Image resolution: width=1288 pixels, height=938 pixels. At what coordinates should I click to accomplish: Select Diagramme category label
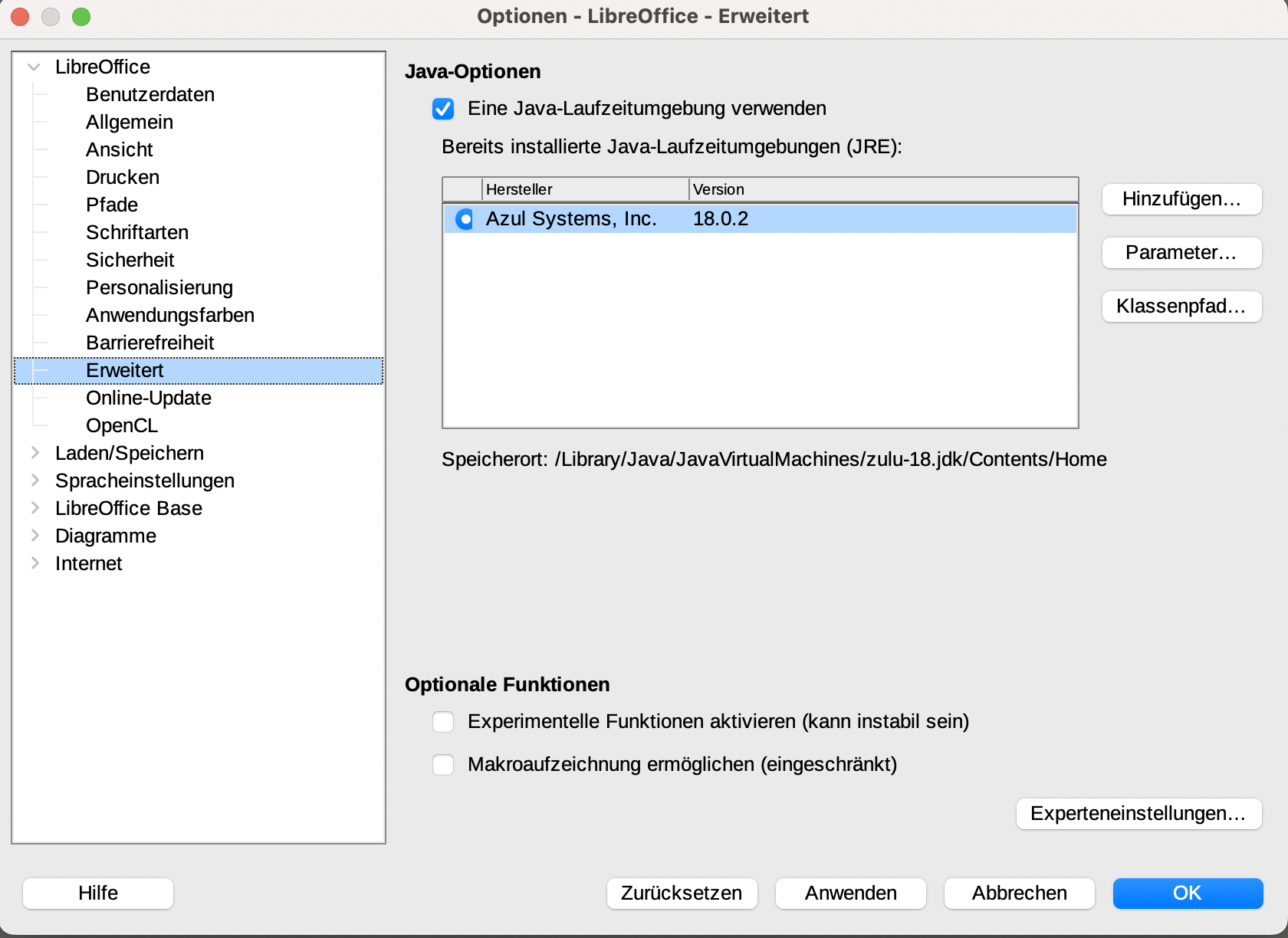(x=106, y=536)
